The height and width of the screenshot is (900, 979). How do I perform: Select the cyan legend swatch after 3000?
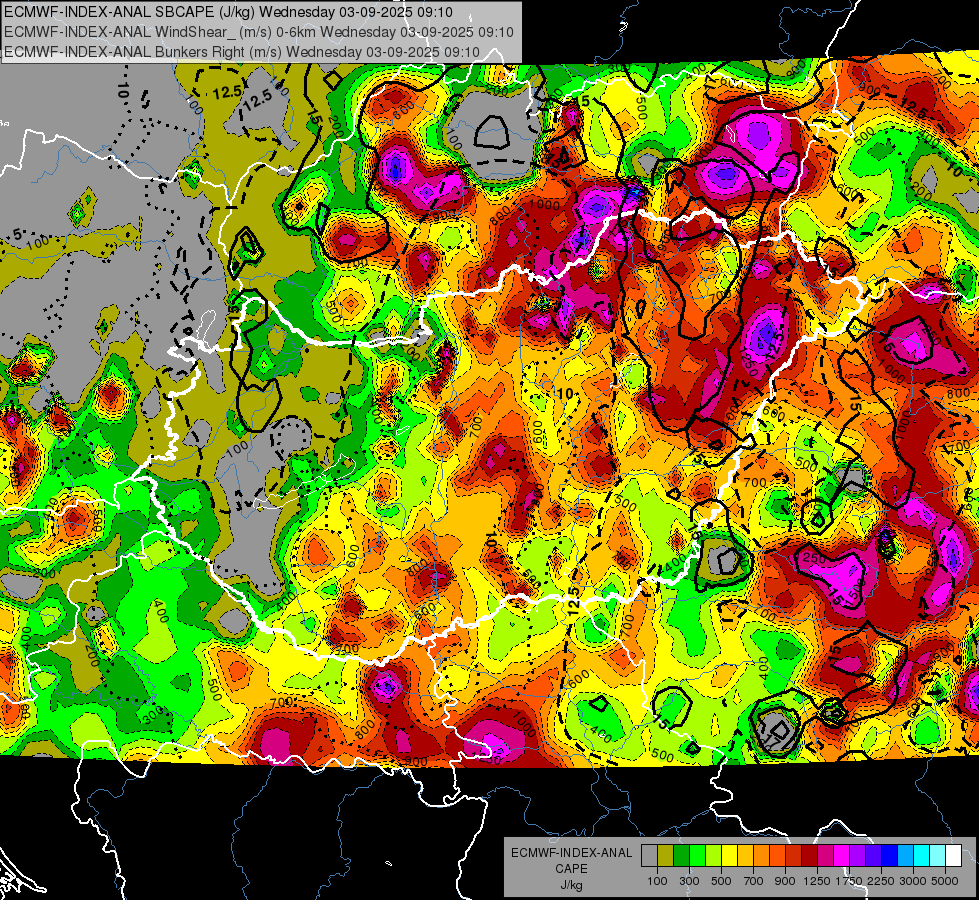pyautogui.click(x=922, y=856)
